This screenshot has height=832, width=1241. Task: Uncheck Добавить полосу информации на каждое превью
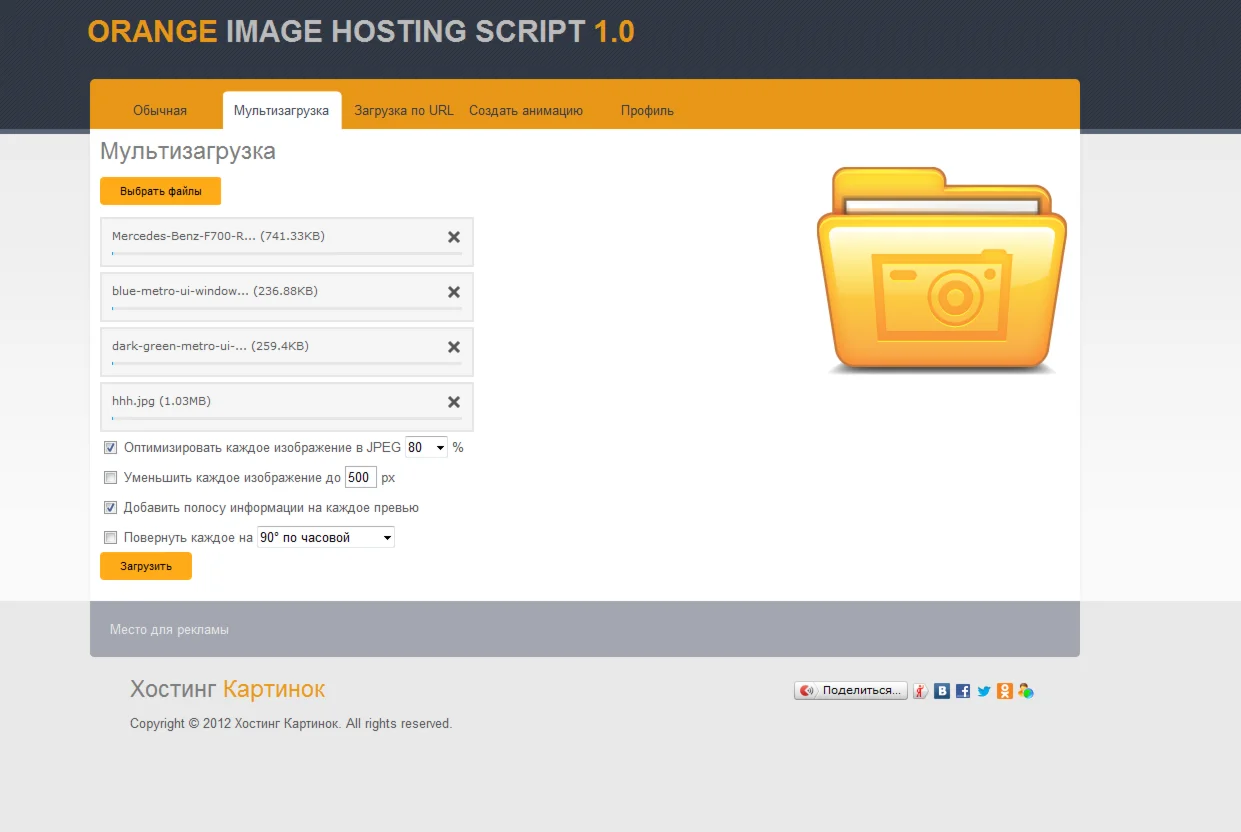(111, 508)
